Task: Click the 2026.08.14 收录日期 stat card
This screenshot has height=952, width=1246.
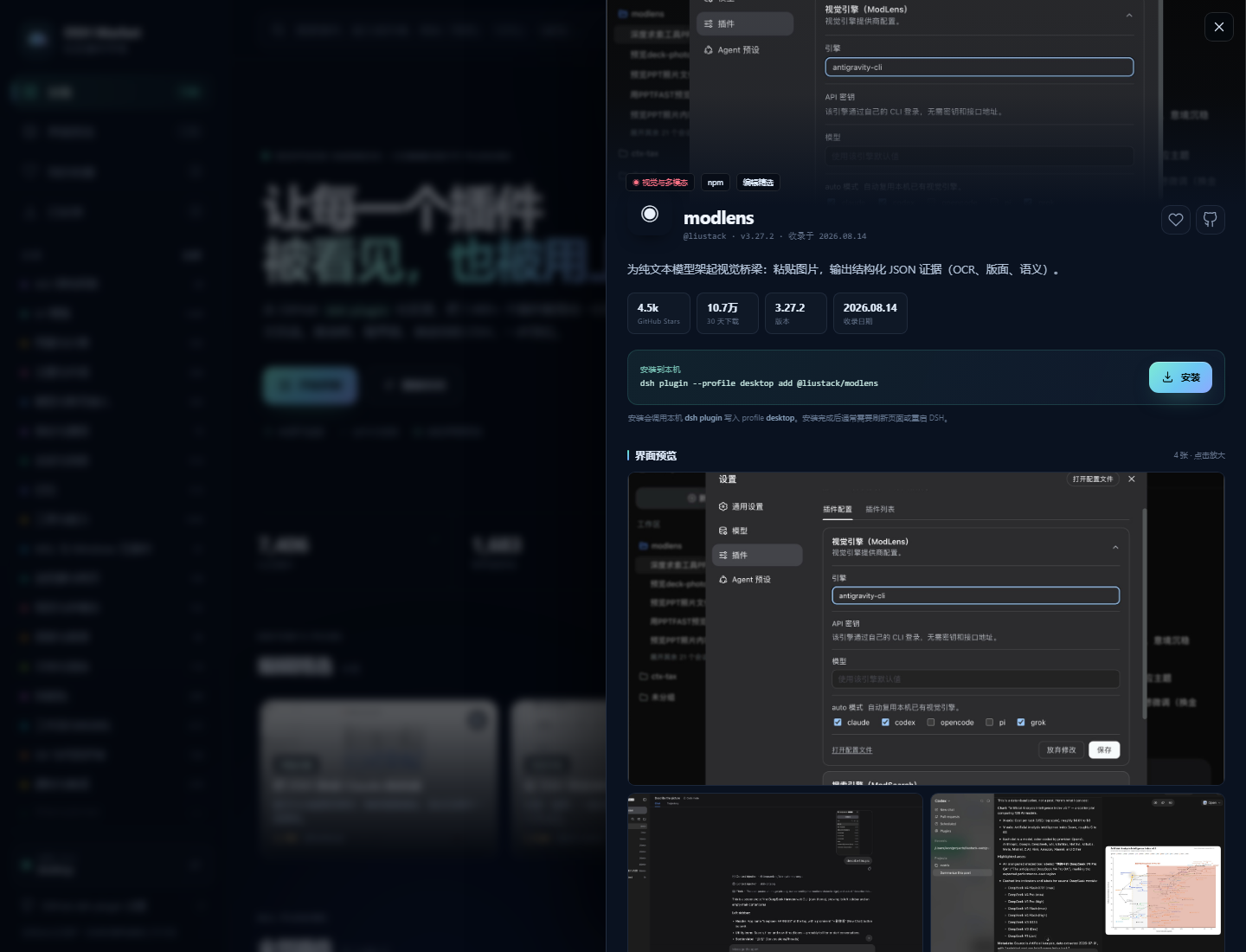Action: click(x=870, y=313)
